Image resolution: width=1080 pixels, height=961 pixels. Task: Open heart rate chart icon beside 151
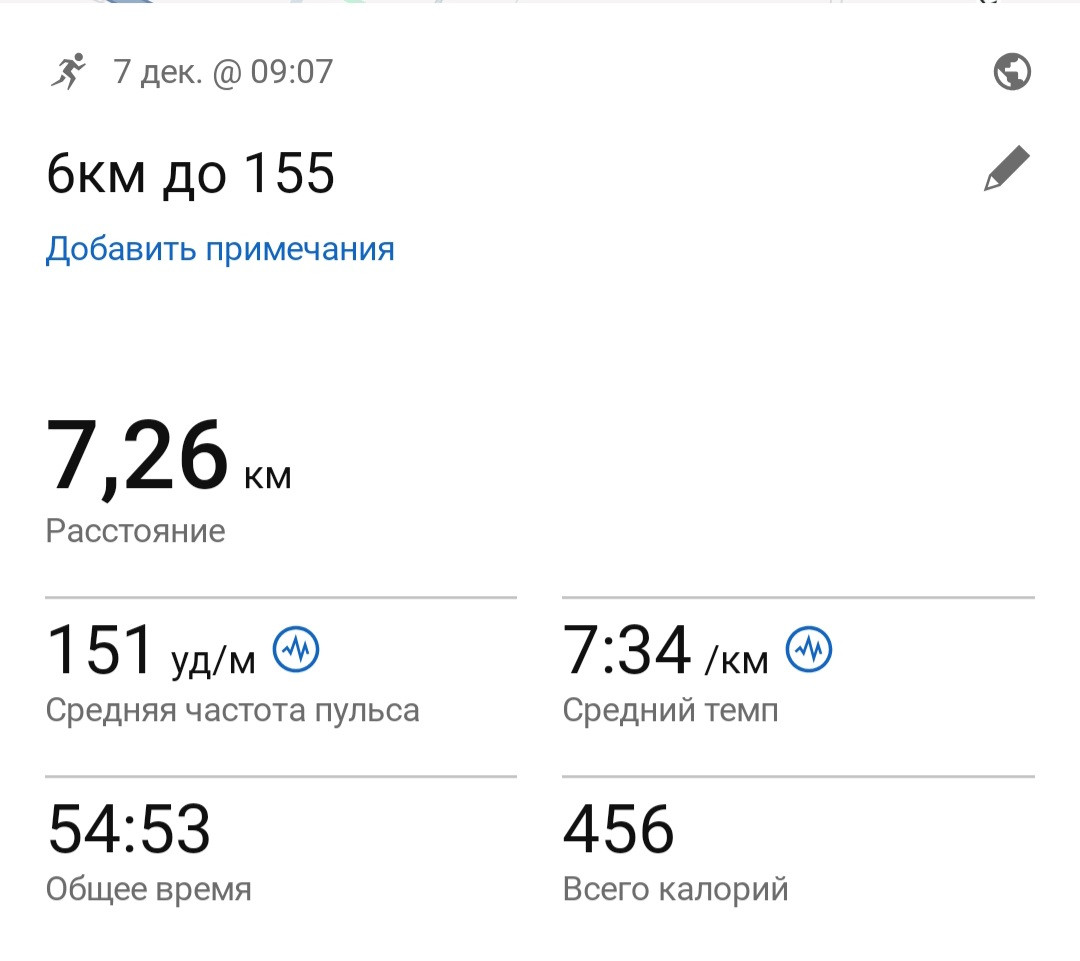tap(296, 649)
